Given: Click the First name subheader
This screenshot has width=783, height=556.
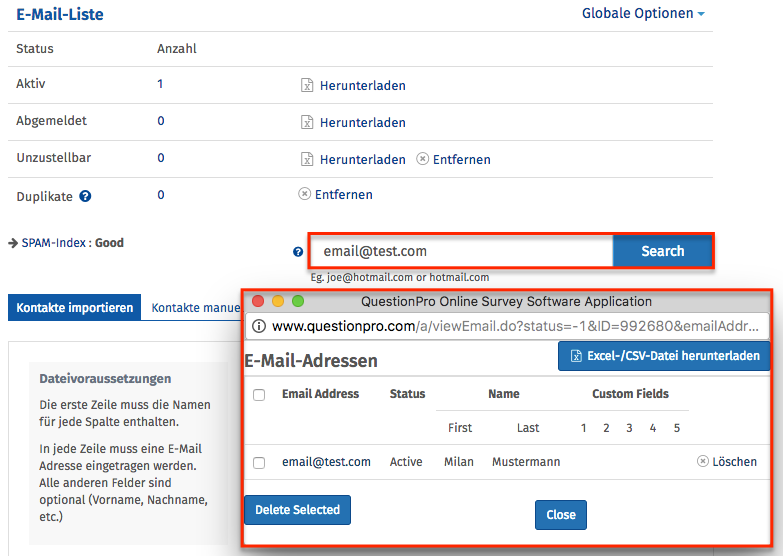Looking at the screenshot, I should (460, 428).
